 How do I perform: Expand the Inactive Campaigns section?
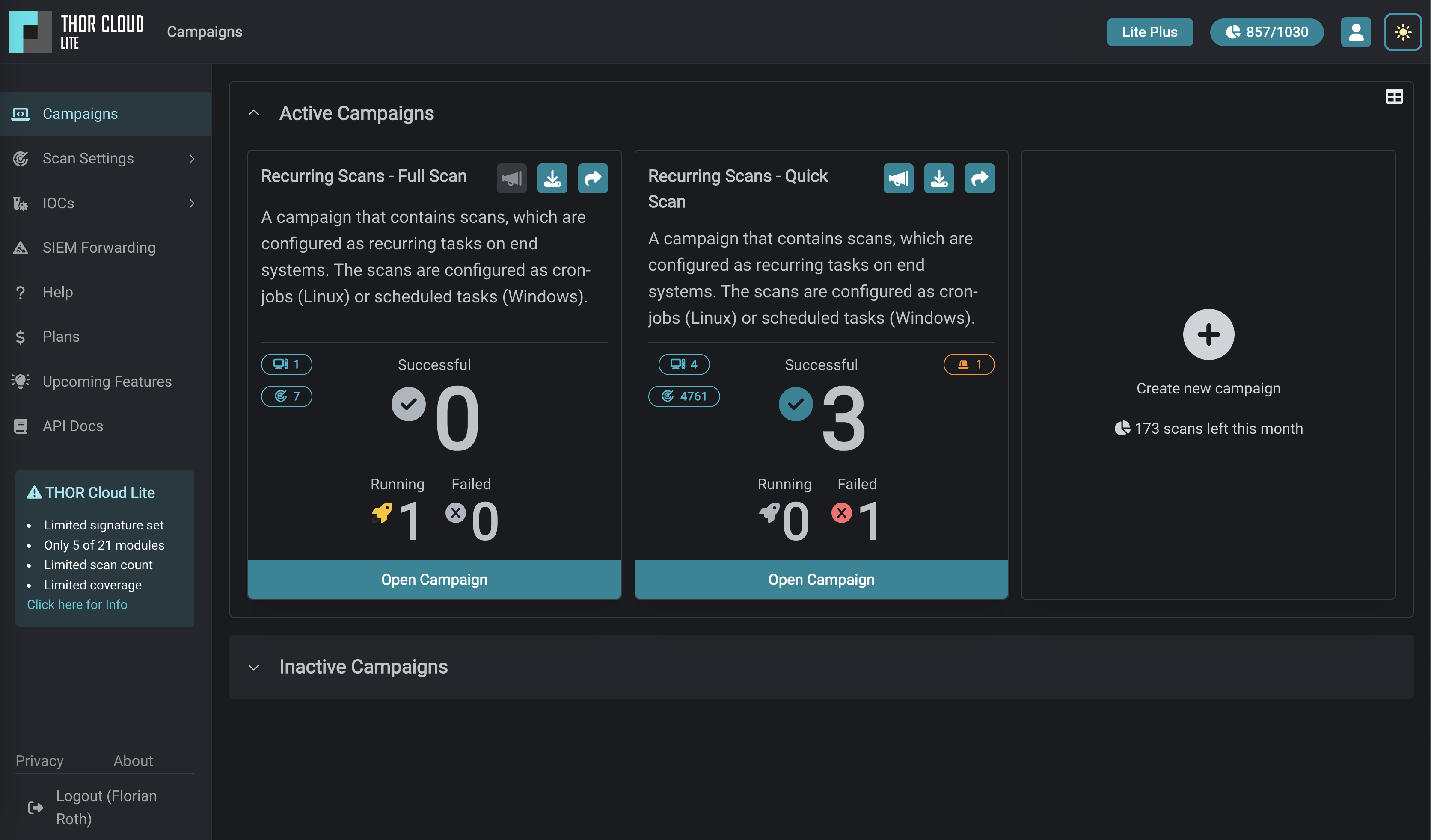[x=254, y=667]
